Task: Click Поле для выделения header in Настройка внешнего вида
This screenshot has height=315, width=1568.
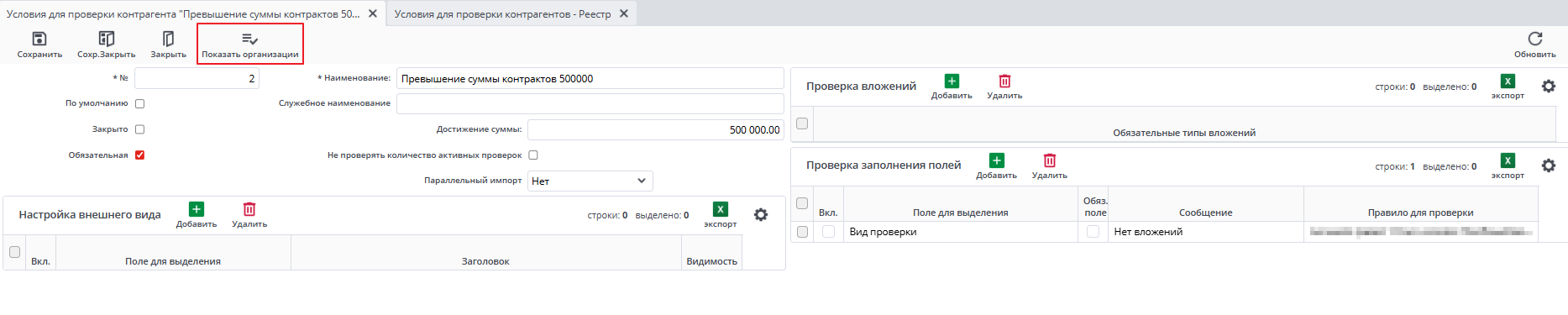Action: pos(173,261)
